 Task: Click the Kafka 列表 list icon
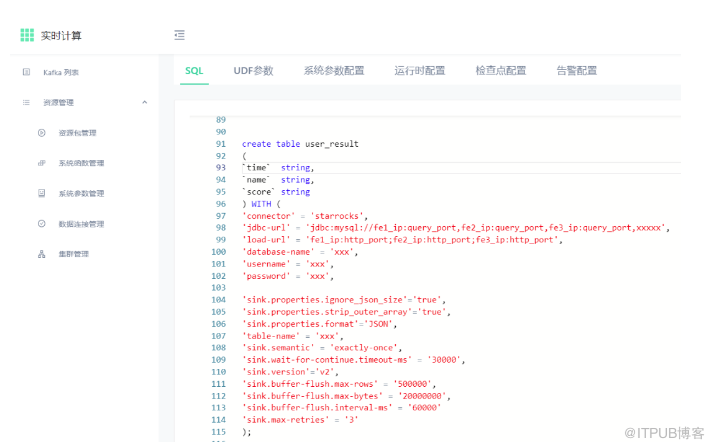click(x=26, y=72)
